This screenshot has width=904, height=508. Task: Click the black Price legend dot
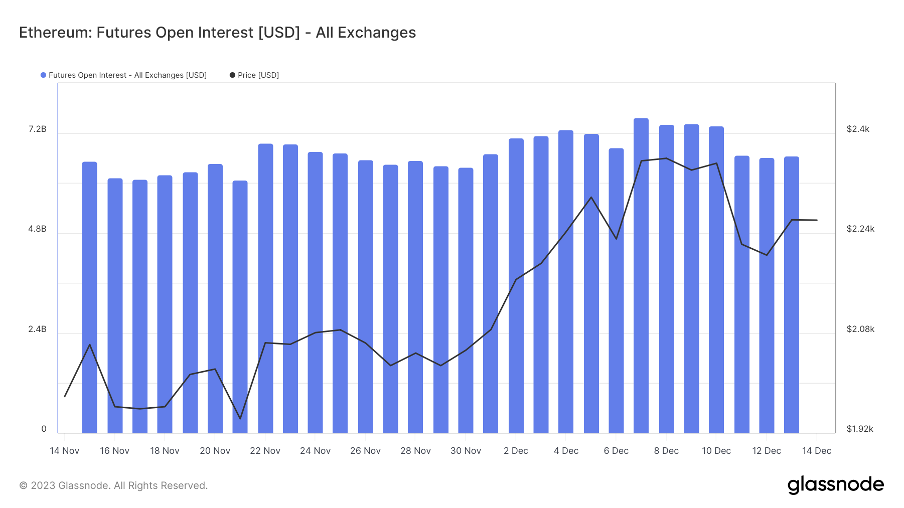(x=233, y=75)
